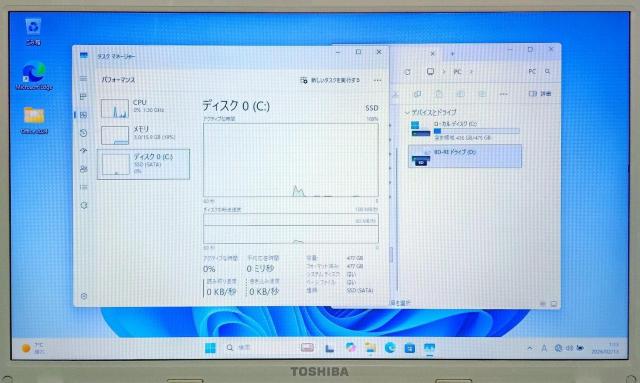Open See more options in Explorer toolbar
This screenshot has width=640, height=383.
(504, 94)
